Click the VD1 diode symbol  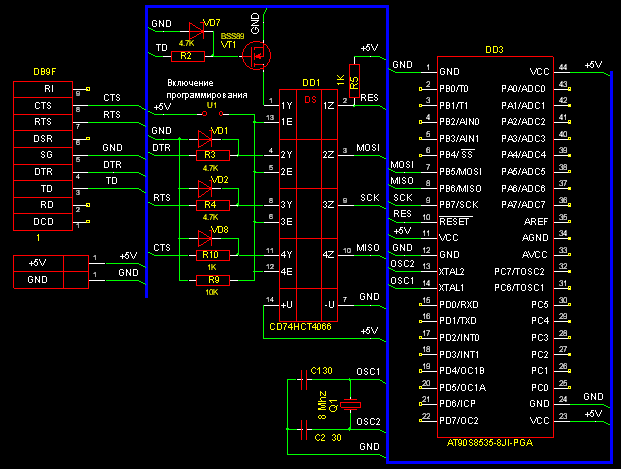207,139
